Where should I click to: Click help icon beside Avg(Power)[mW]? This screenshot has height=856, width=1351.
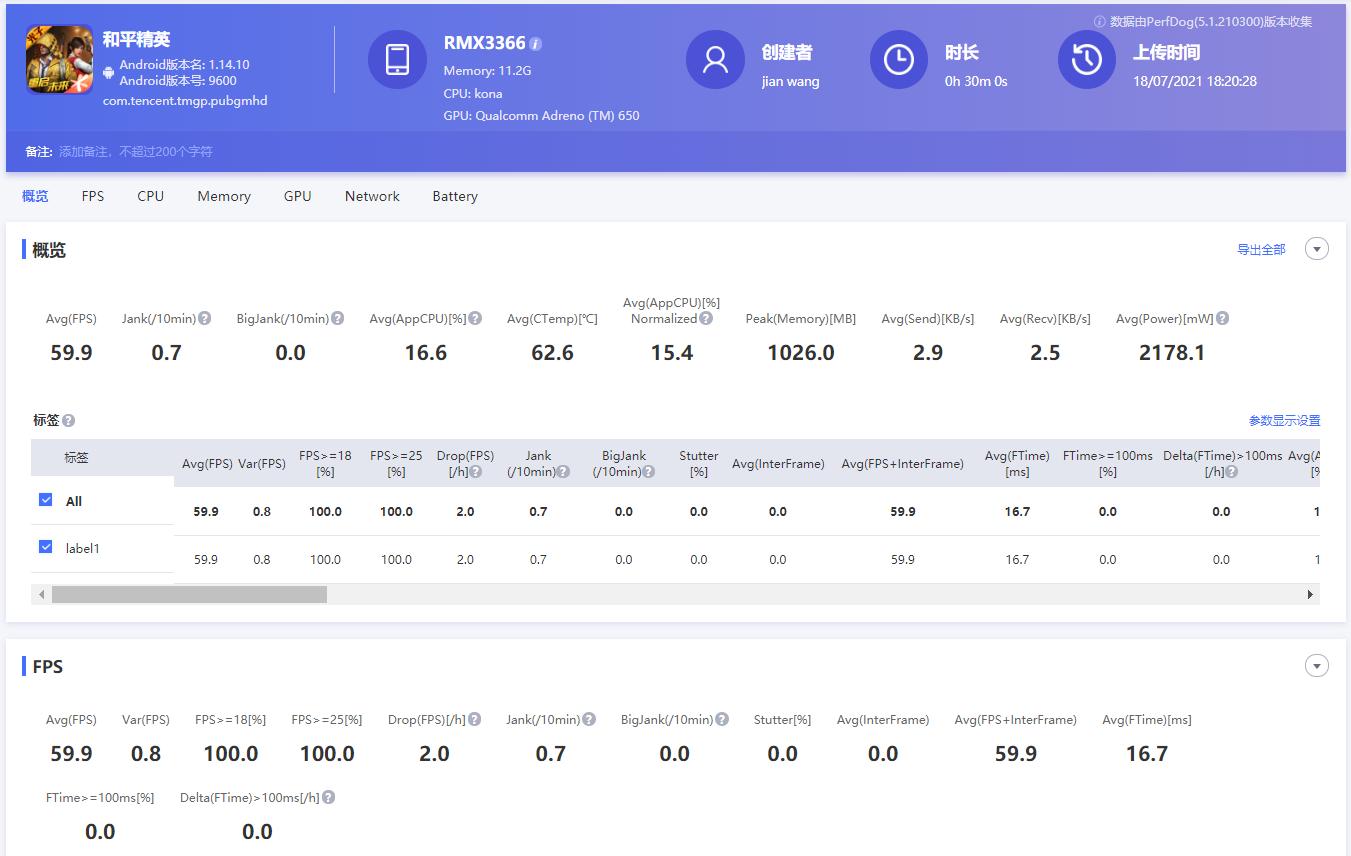pyautogui.click(x=1222, y=319)
